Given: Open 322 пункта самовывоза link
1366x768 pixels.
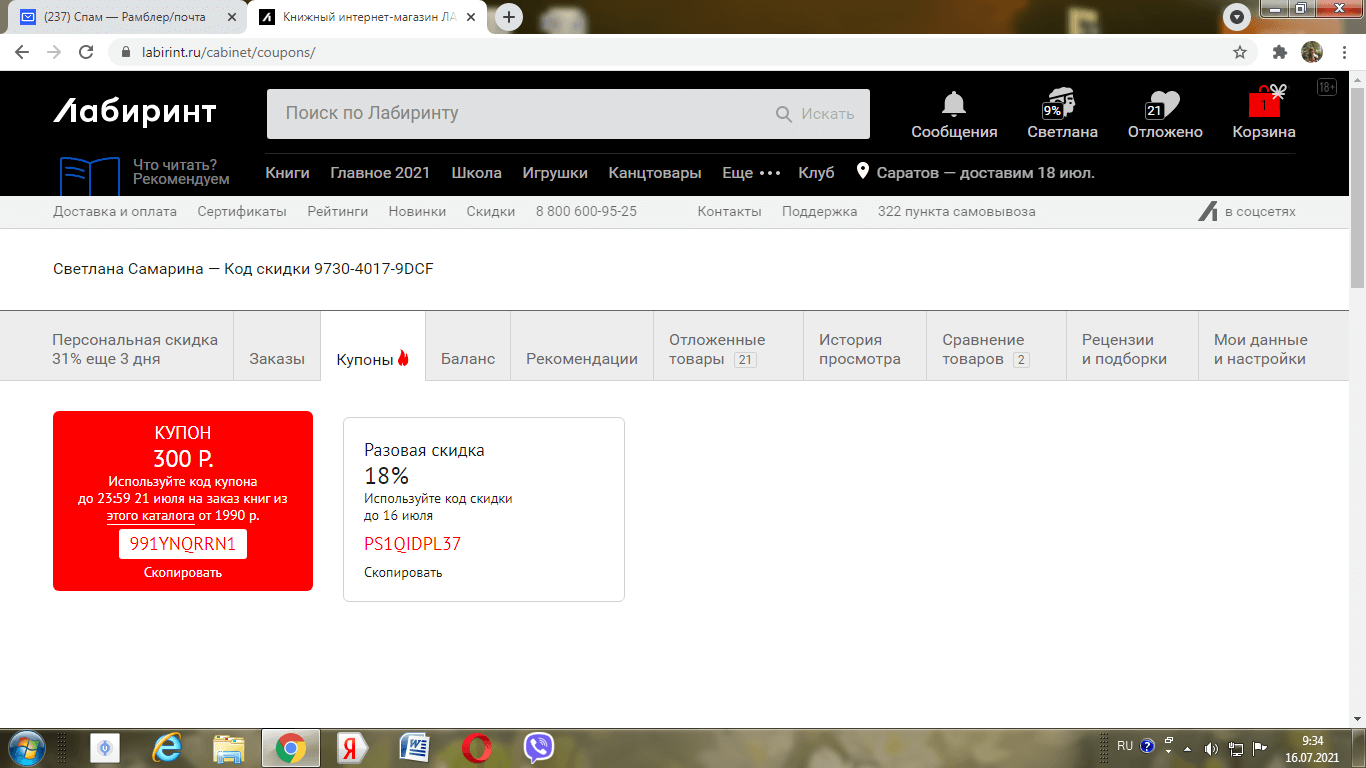Looking at the screenshot, I should click(957, 211).
